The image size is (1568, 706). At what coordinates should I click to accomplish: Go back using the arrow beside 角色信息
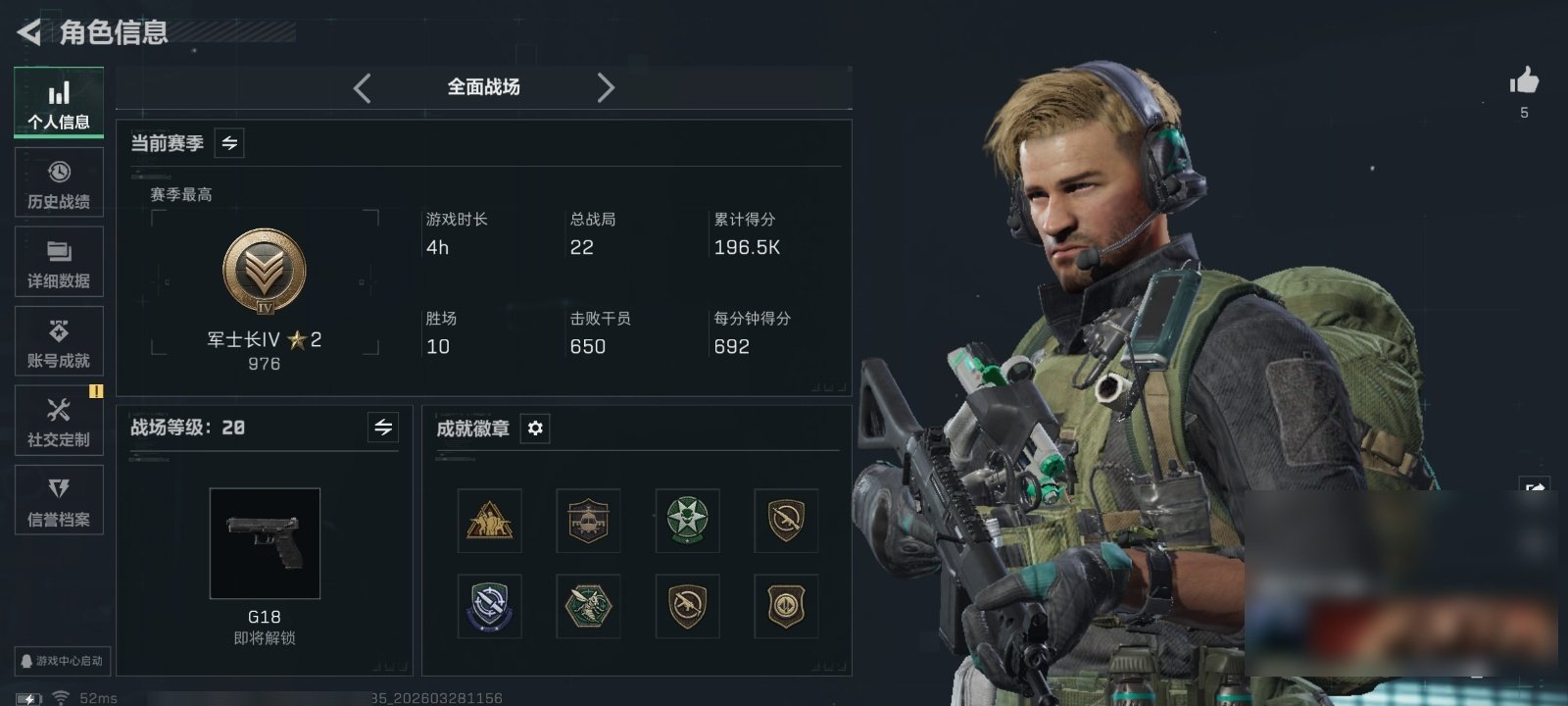click(x=29, y=32)
